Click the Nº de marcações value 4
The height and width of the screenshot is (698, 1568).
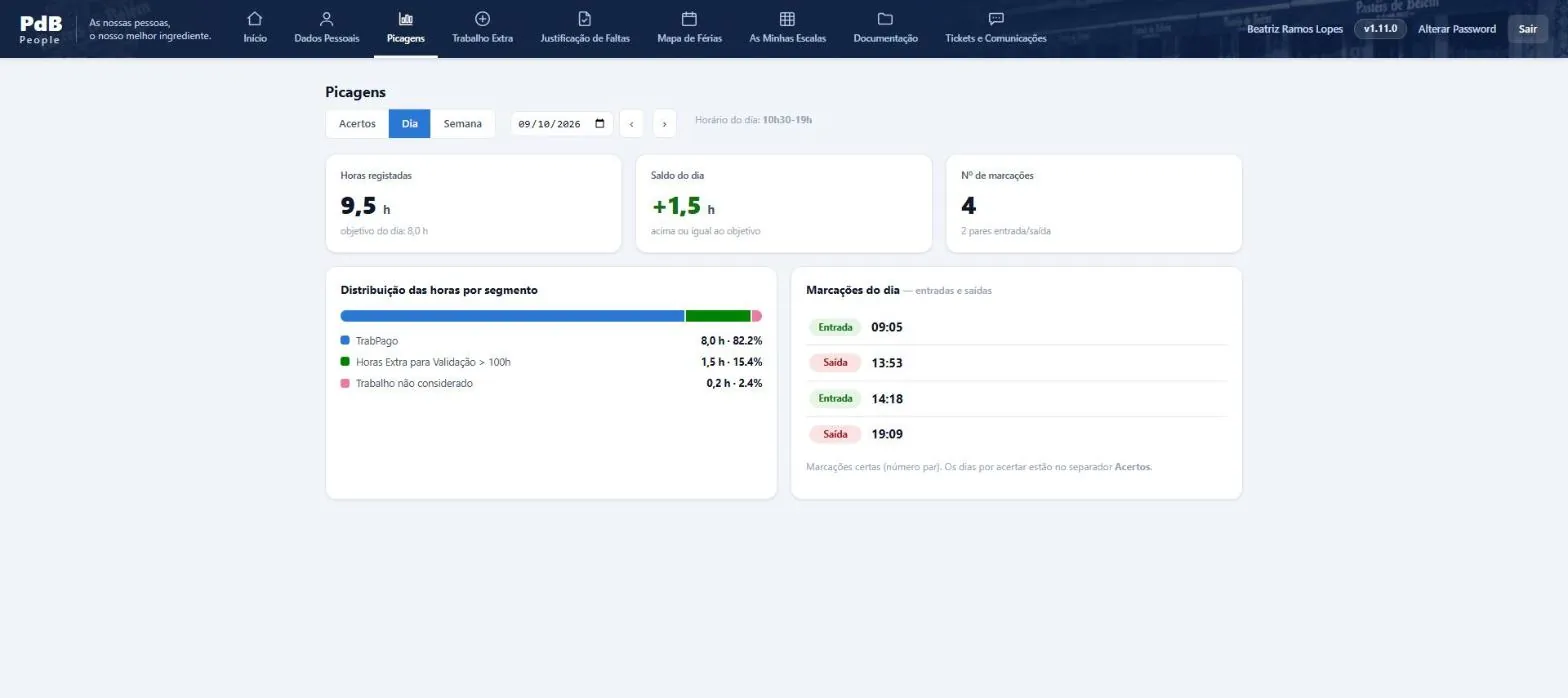(968, 206)
